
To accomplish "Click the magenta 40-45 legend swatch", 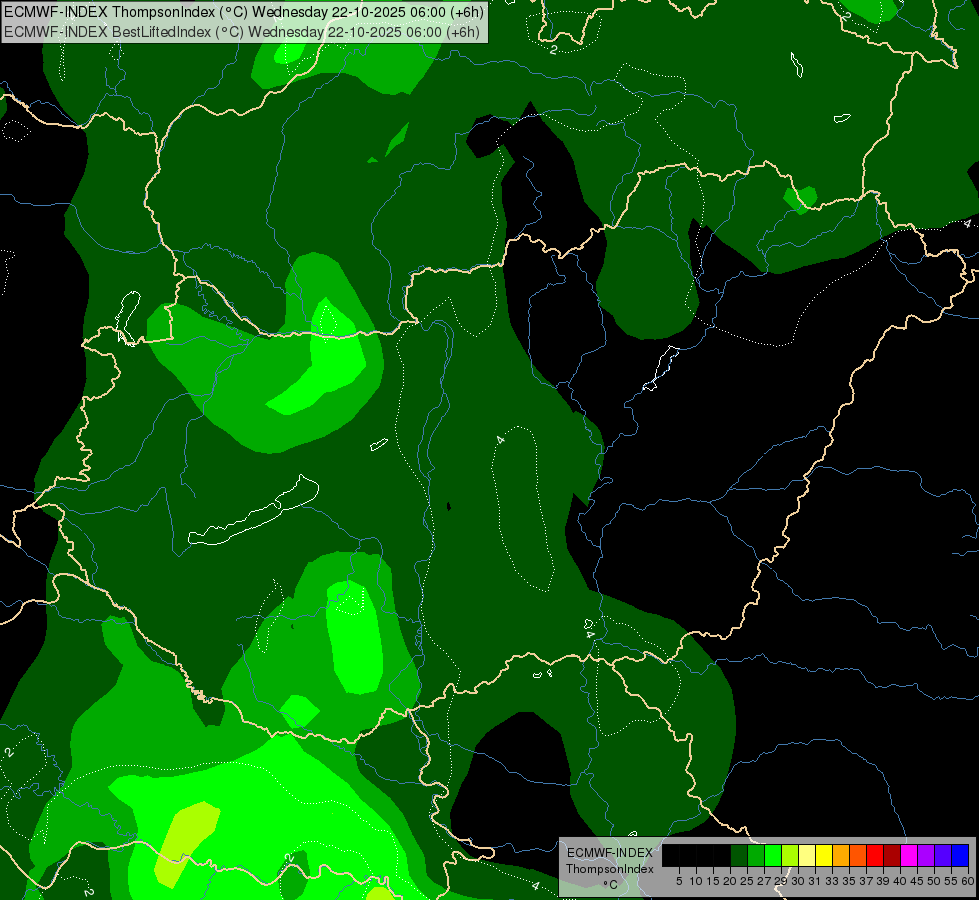I will pyautogui.click(x=909, y=855).
